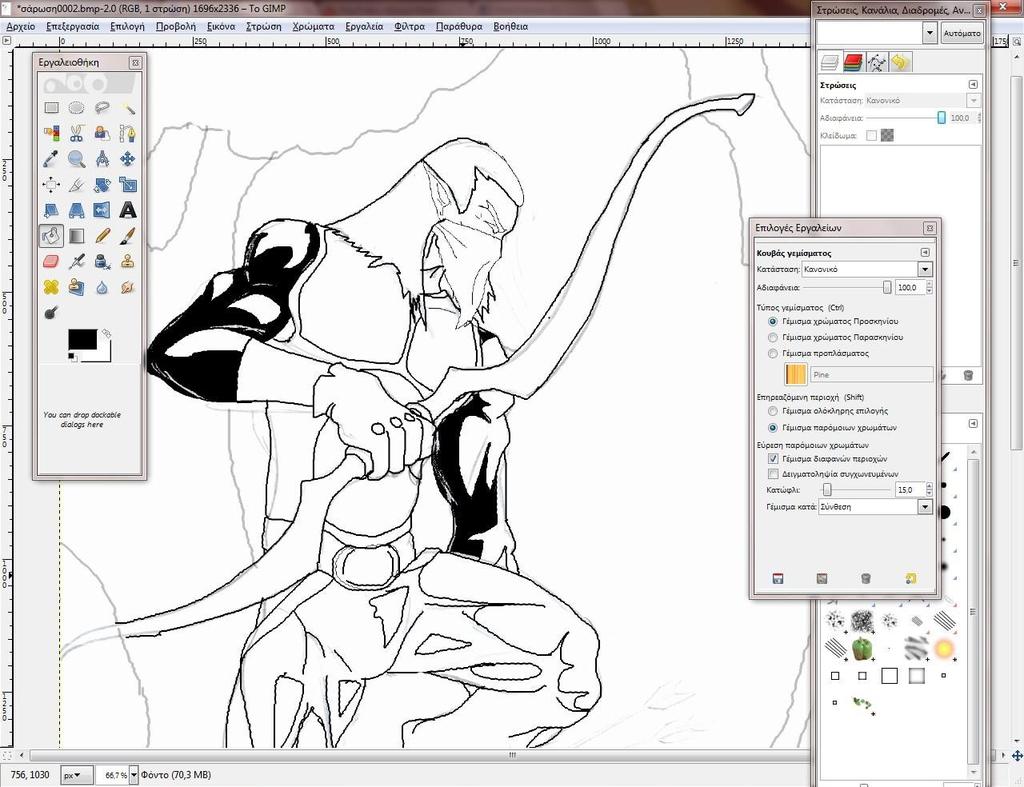The image size is (1024, 787).
Task: Open the zoom percentage dropdown
Action: [x=134, y=775]
